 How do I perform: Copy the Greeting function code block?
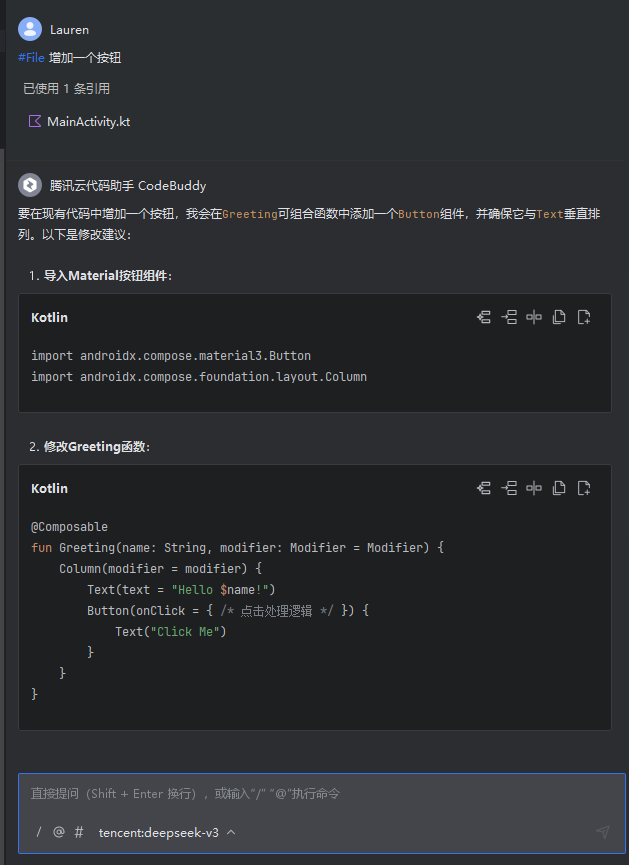[559, 488]
